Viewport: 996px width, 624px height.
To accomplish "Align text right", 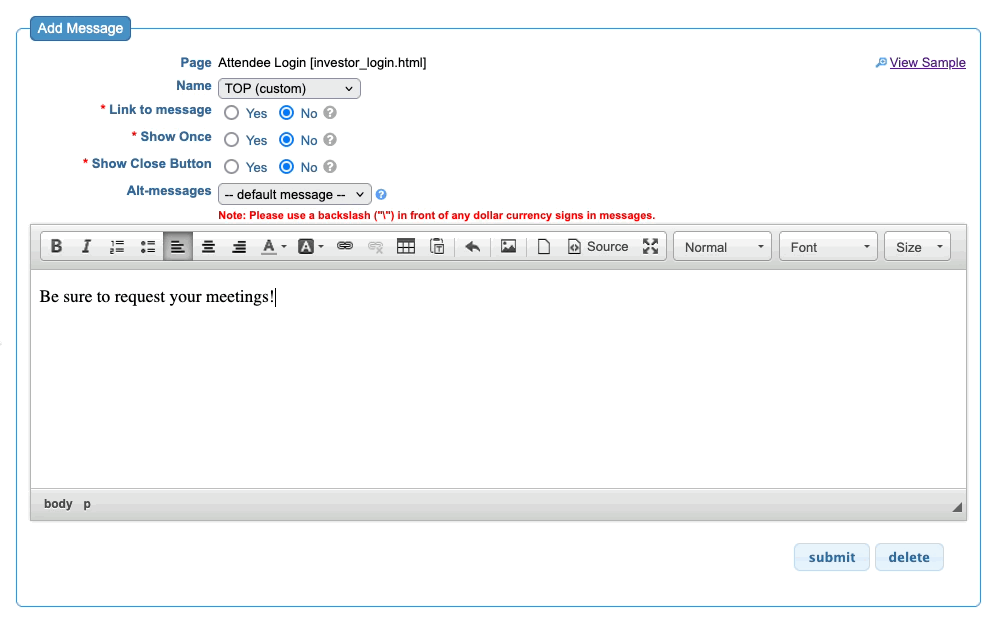I will tap(239, 247).
